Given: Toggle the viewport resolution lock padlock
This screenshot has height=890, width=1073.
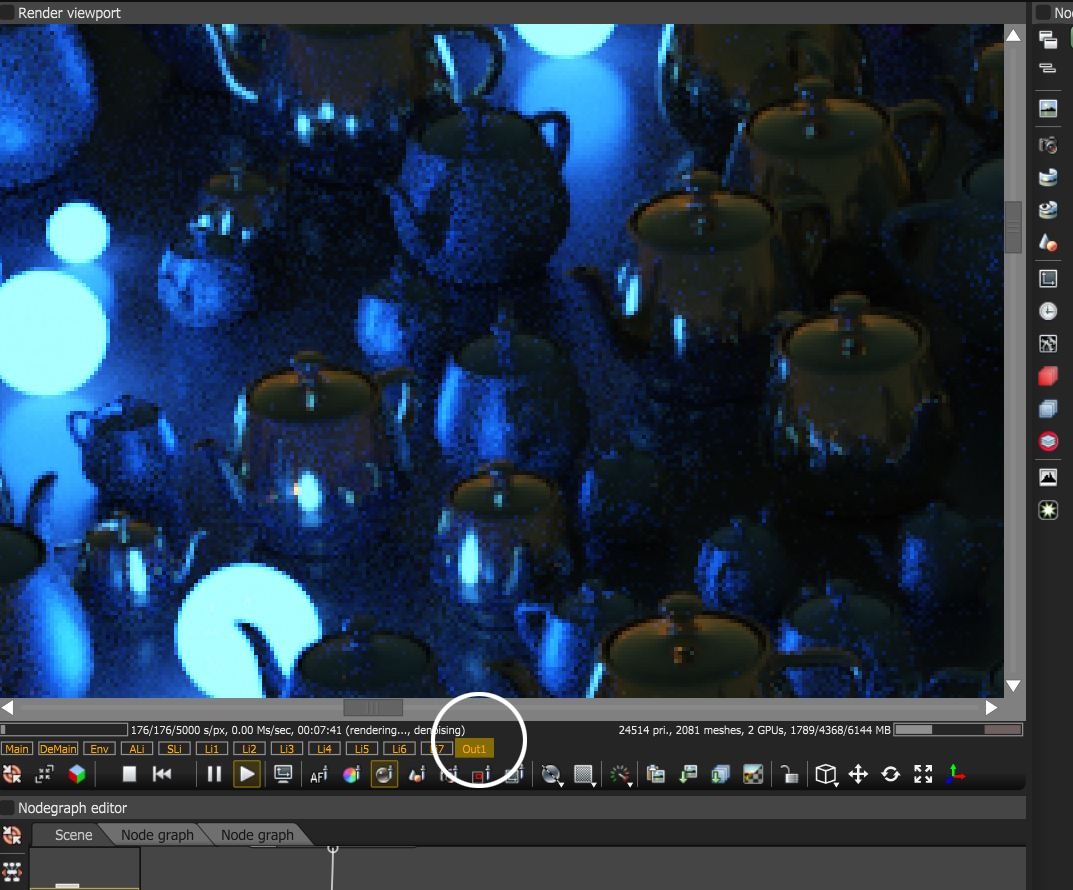Looking at the screenshot, I should (x=790, y=774).
